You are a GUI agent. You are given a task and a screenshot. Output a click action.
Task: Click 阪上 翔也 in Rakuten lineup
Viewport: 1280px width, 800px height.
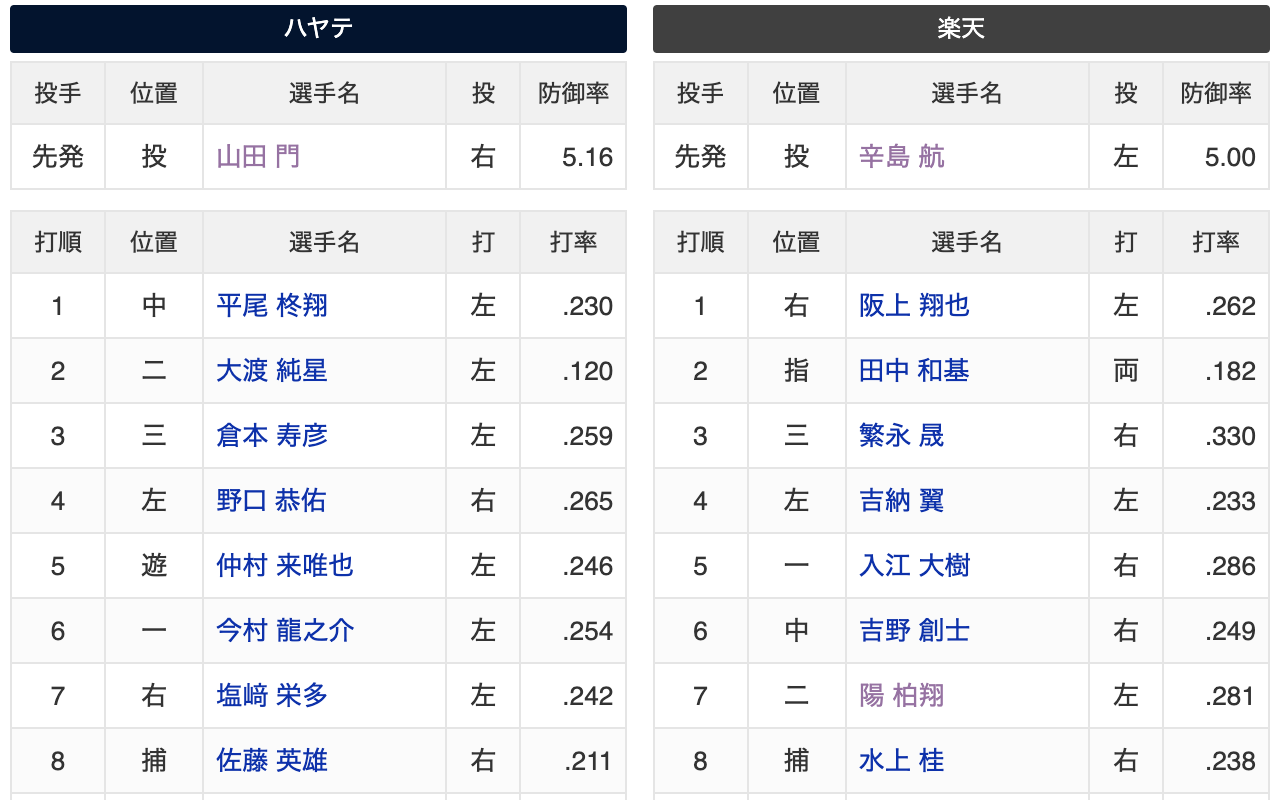coord(915,306)
